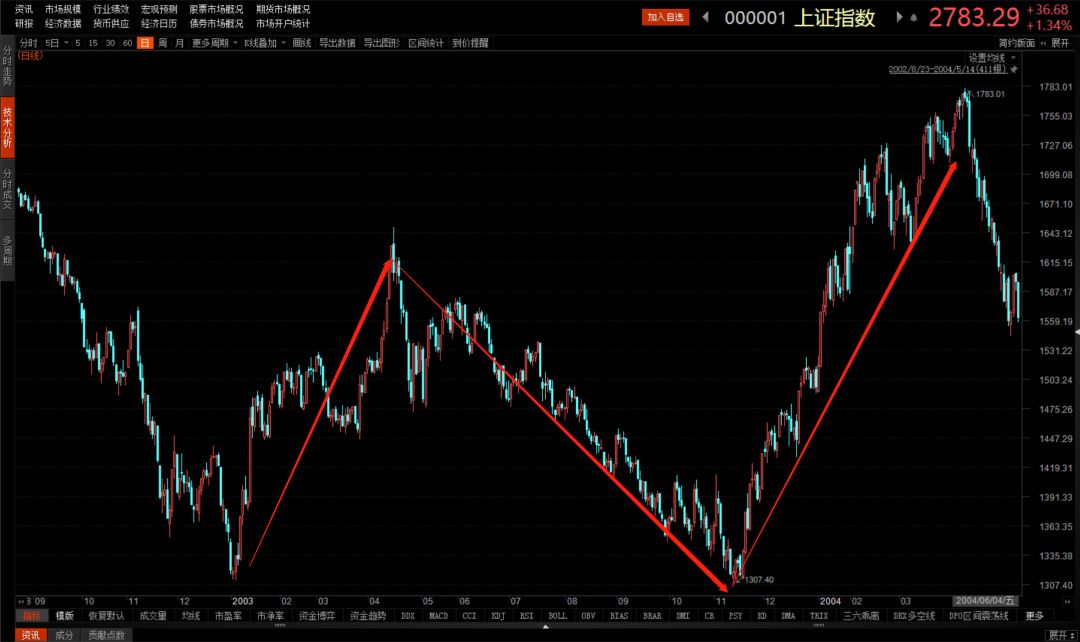The width and height of the screenshot is (1080, 642).
Task: Open the K线叠加 overlay dropdown
Action: tap(264, 43)
